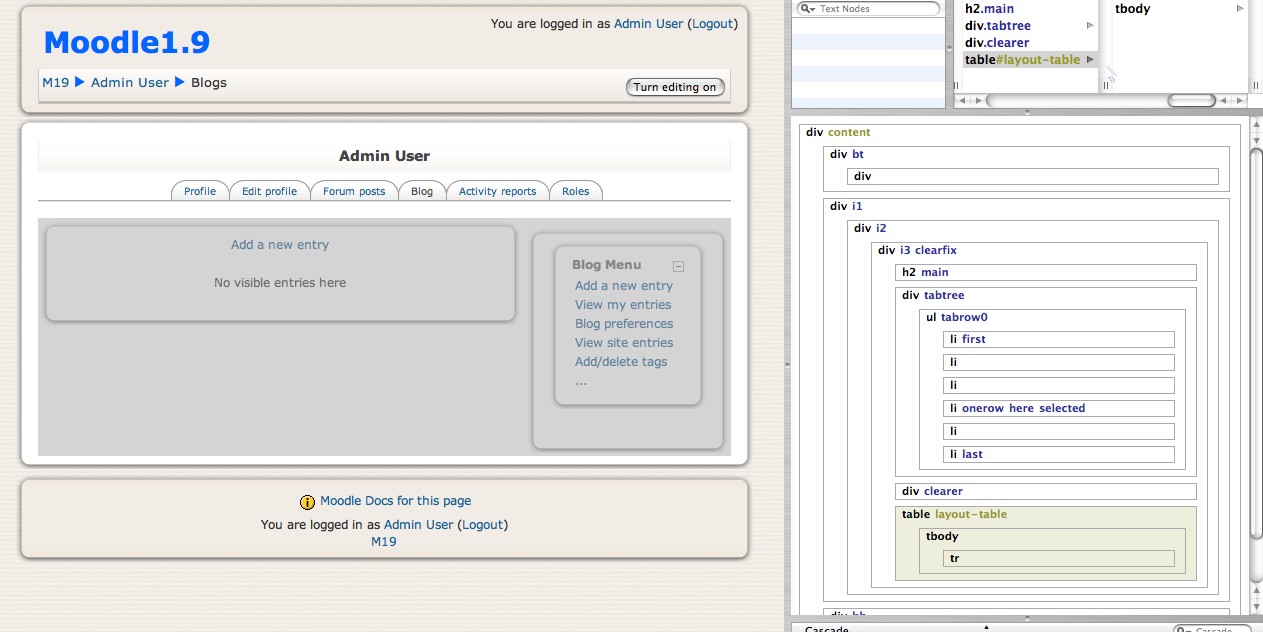Switch to Forum posts tab
Viewport: 1263px width, 632px height.
pyautogui.click(x=354, y=191)
